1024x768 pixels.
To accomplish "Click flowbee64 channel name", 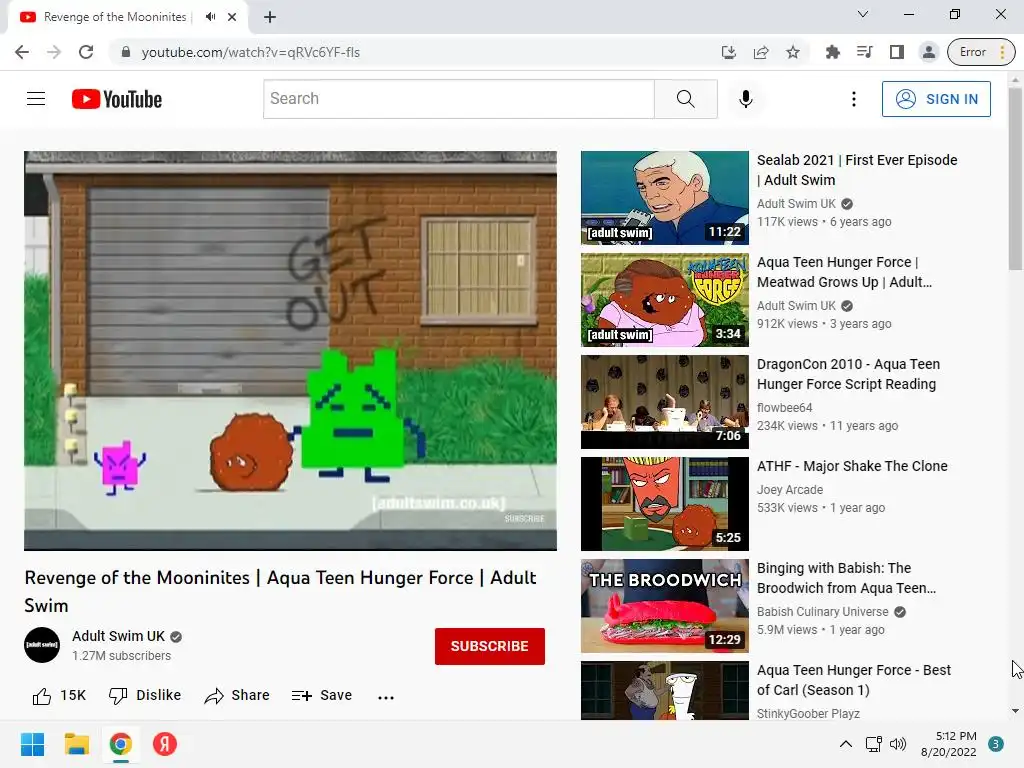I will point(784,408).
